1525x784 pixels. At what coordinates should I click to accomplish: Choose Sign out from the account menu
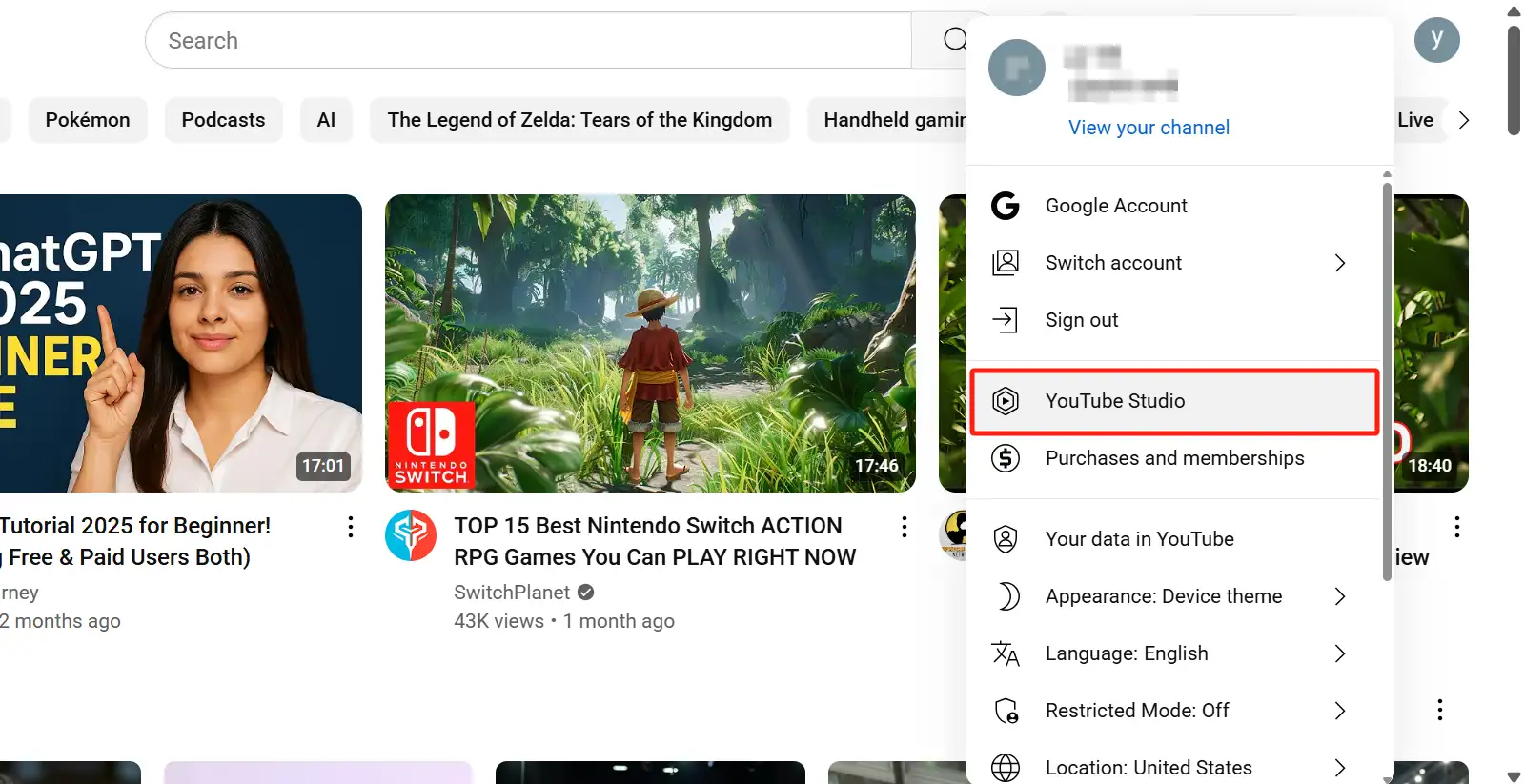(1174, 320)
